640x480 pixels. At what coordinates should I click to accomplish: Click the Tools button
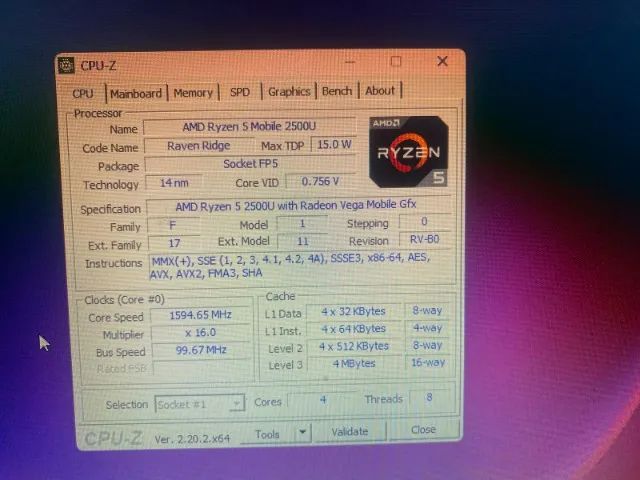click(267, 434)
